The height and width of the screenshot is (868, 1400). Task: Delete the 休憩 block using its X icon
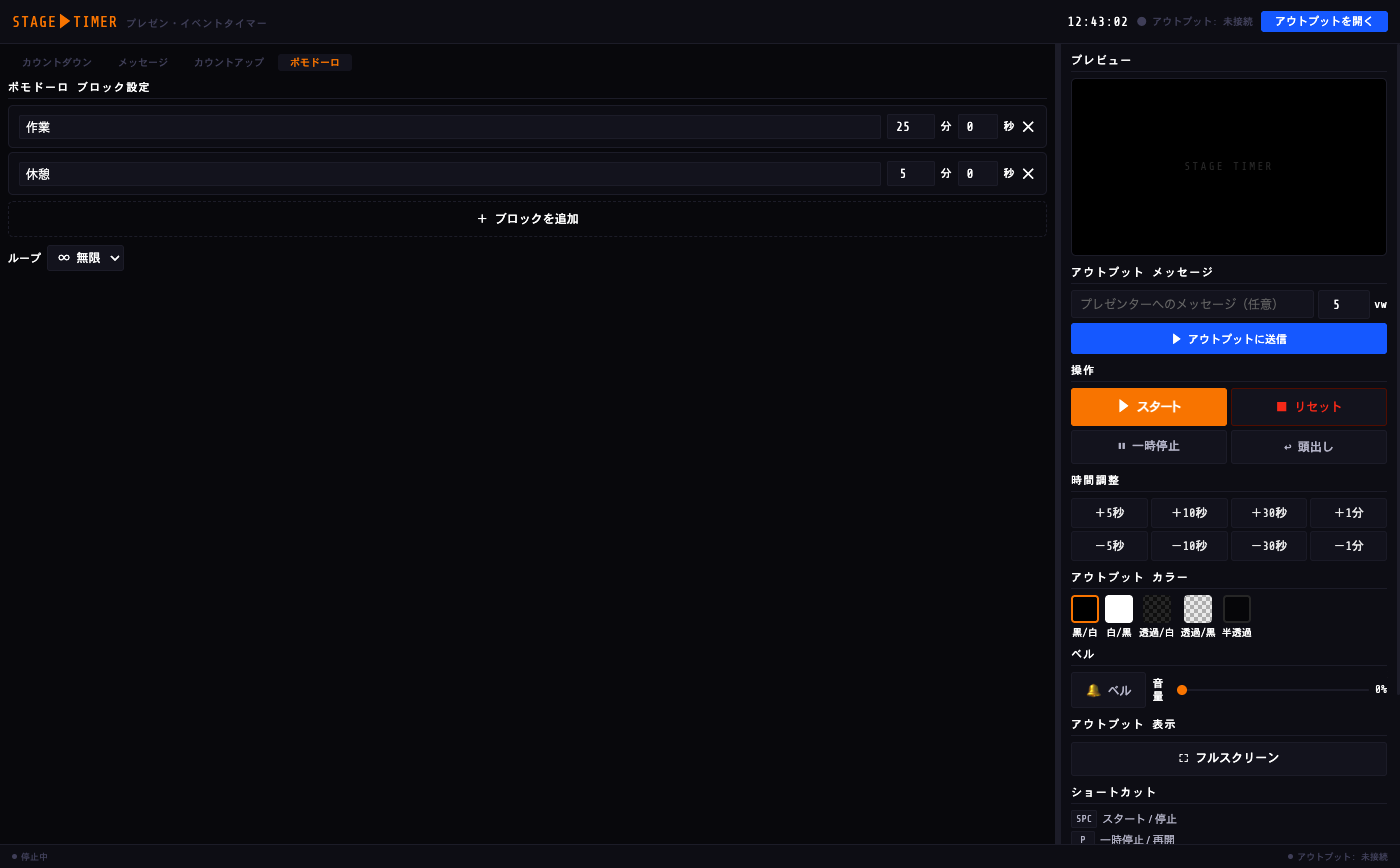[1028, 174]
